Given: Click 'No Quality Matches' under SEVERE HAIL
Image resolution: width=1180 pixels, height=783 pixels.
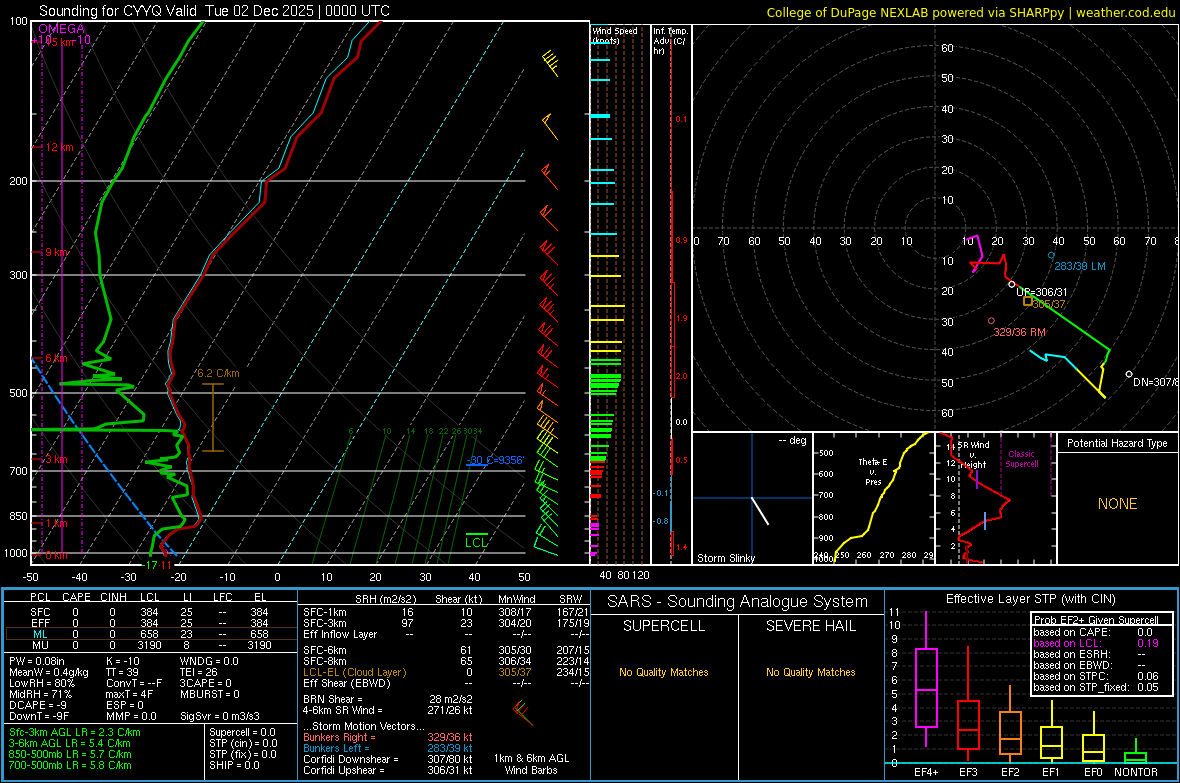Looking at the screenshot, I should click(x=810, y=672).
